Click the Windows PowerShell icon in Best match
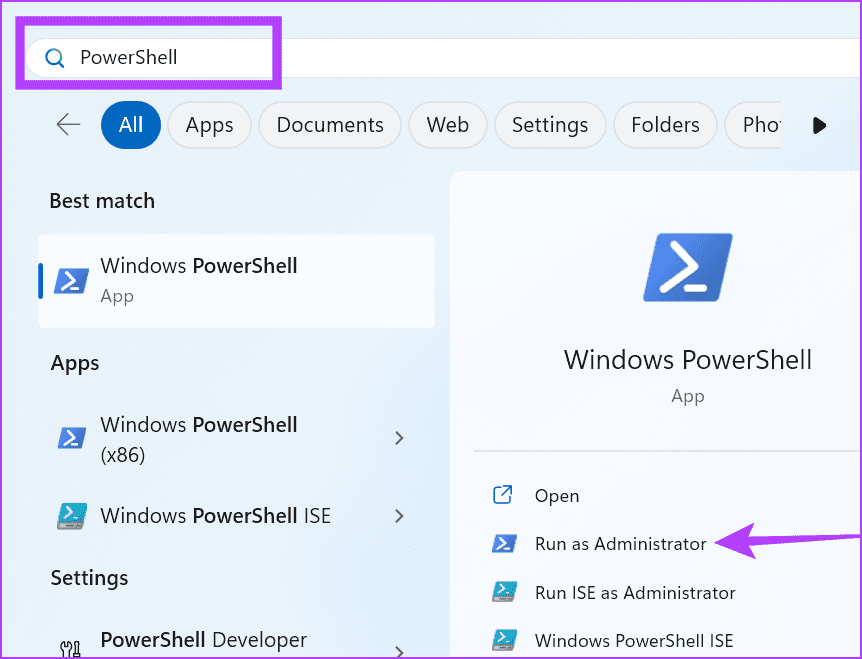 tap(71, 280)
